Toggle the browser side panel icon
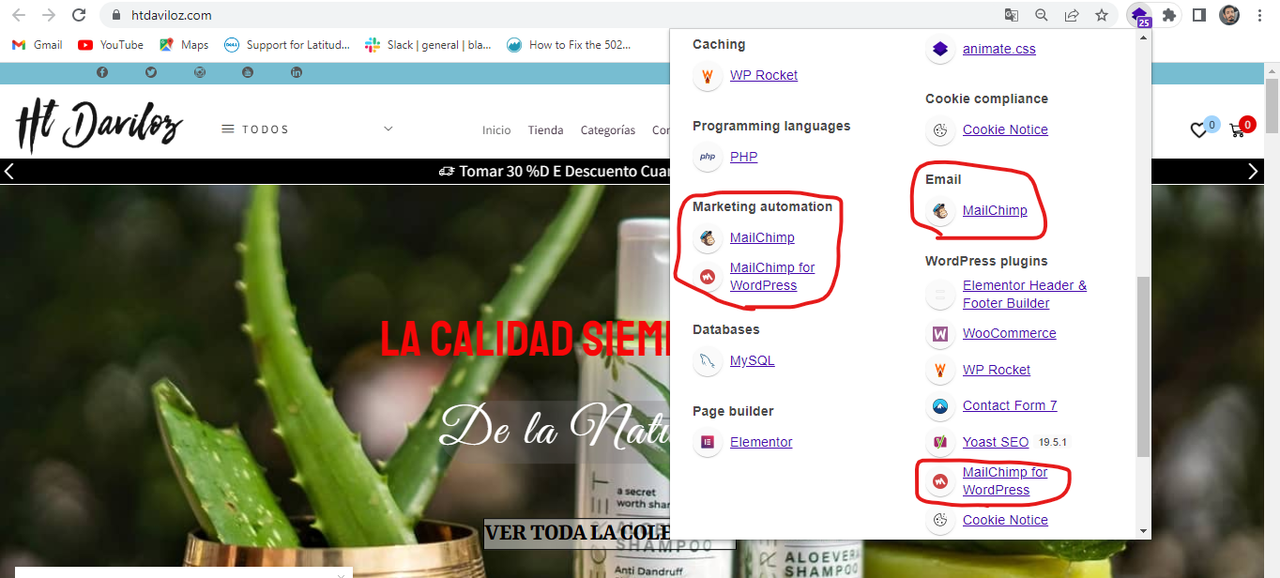This screenshot has height=578, width=1280. pos(1199,15)
